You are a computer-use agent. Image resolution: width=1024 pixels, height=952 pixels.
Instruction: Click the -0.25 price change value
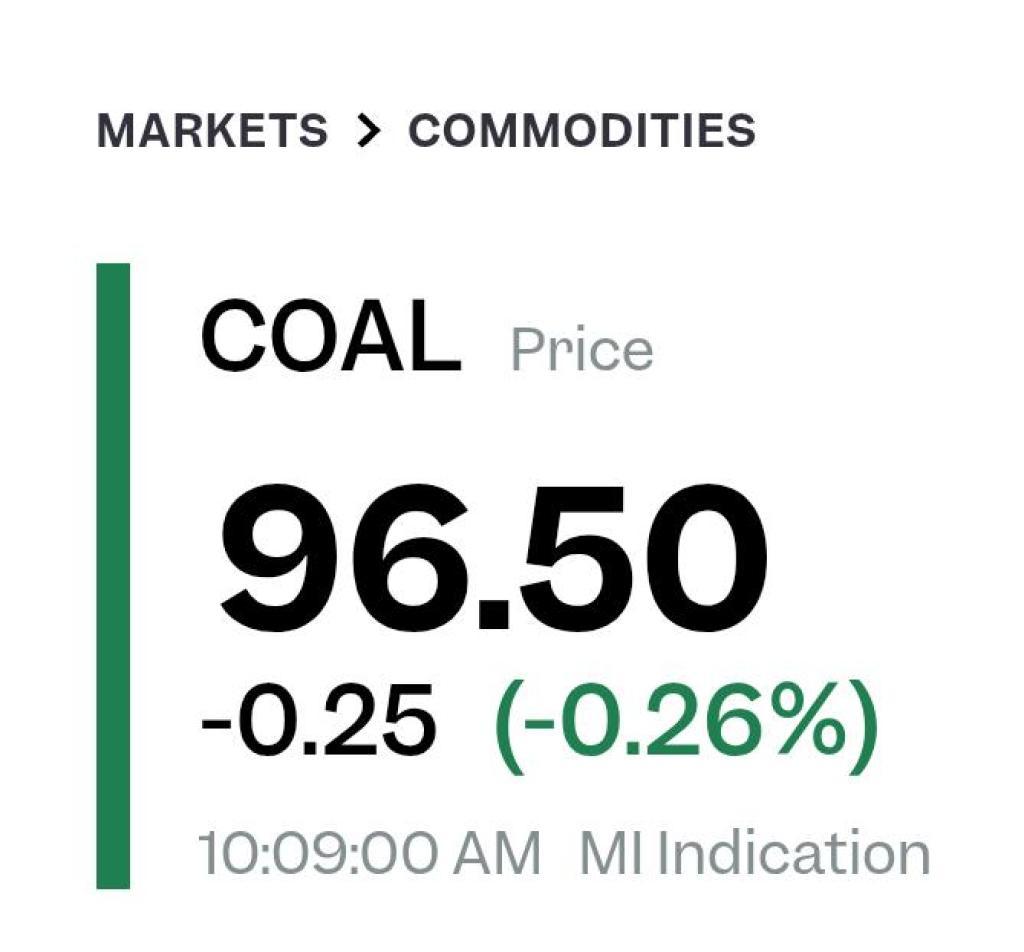(x=318, y=719)
